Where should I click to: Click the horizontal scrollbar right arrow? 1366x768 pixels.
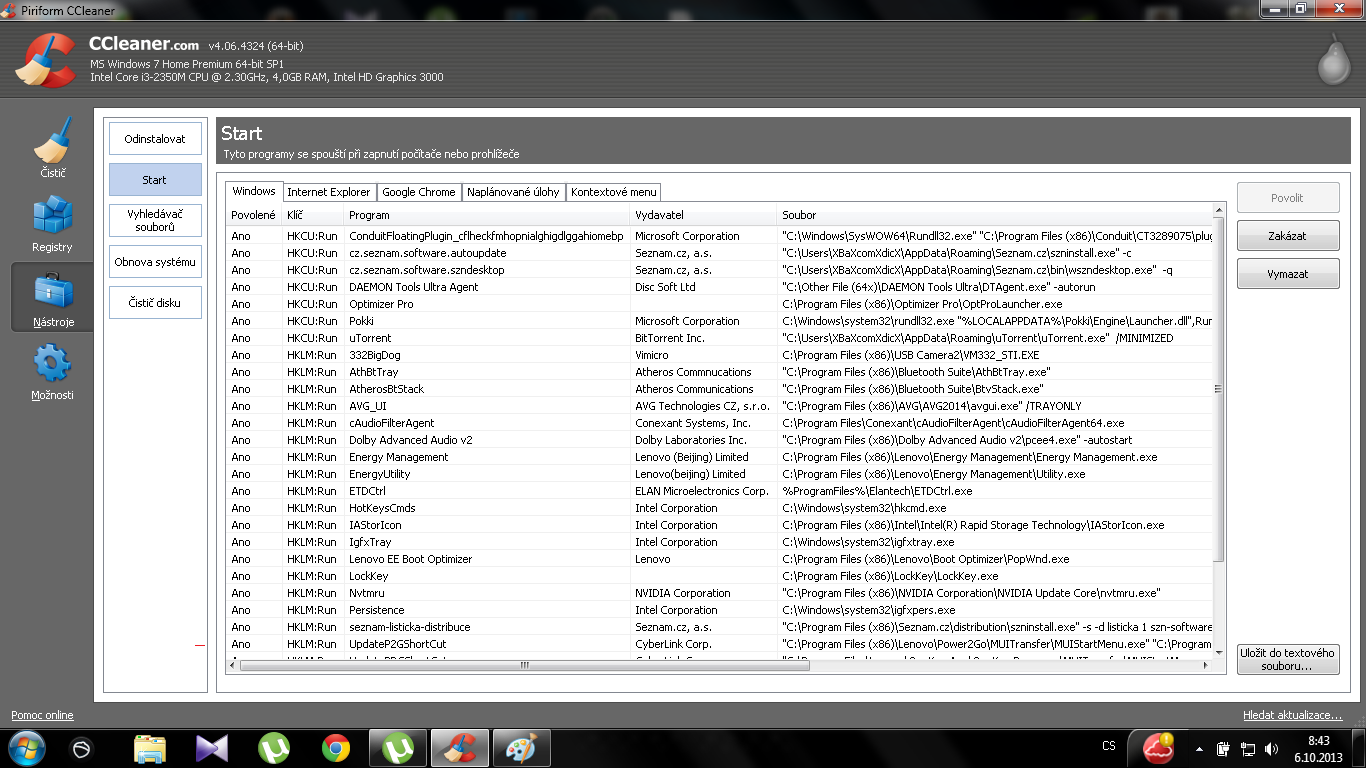(1206, 665)
